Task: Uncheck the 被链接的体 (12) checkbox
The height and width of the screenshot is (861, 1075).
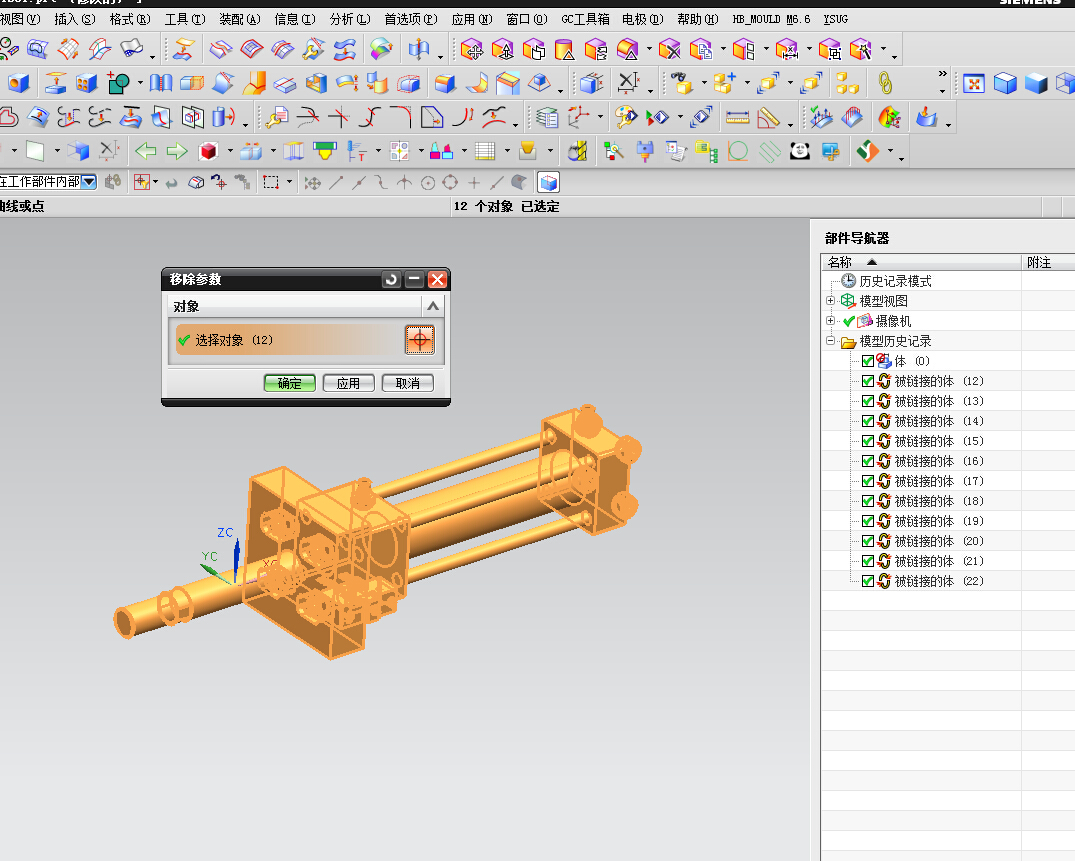Action: point(867,381)
